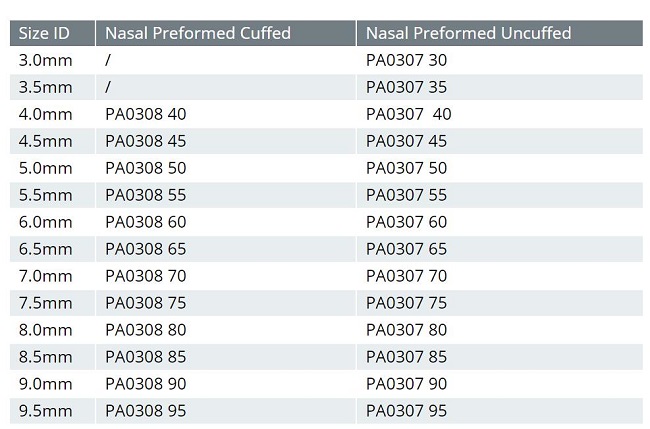Image resolution: width=650 pixels, height=429 pixels.
Task: Select the 3.0mm size cell
Action: pos(46,60)
